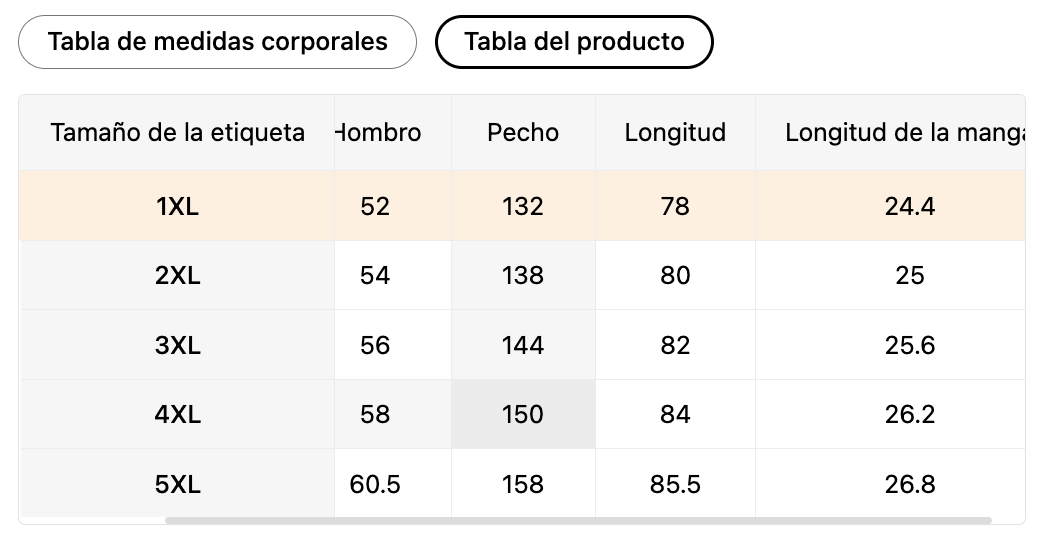
Task: Click the 132 chest value for 1XL
Action: click(523, 206)
